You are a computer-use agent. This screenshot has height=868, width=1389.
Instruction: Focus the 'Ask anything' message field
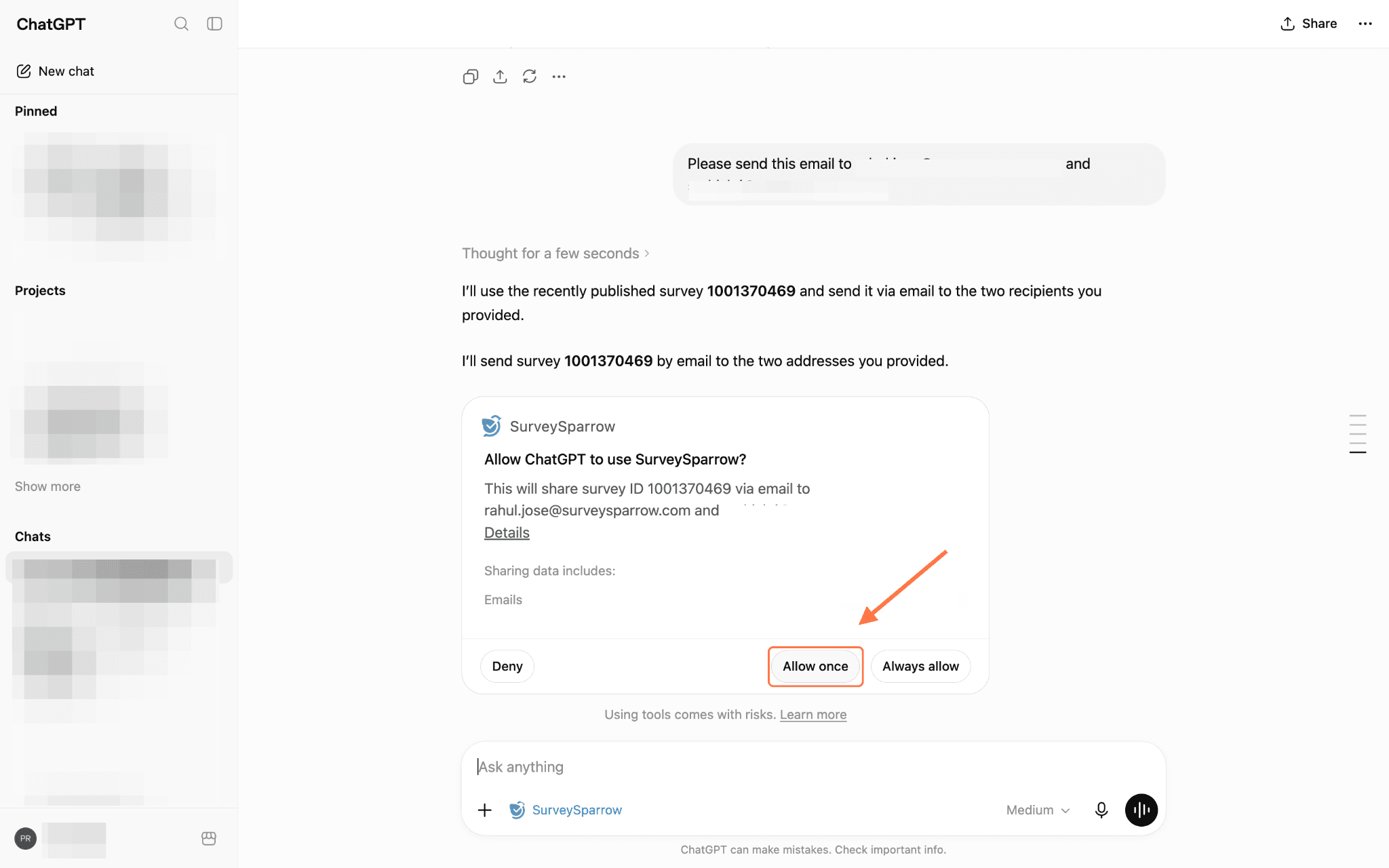[x=813, y=767]
